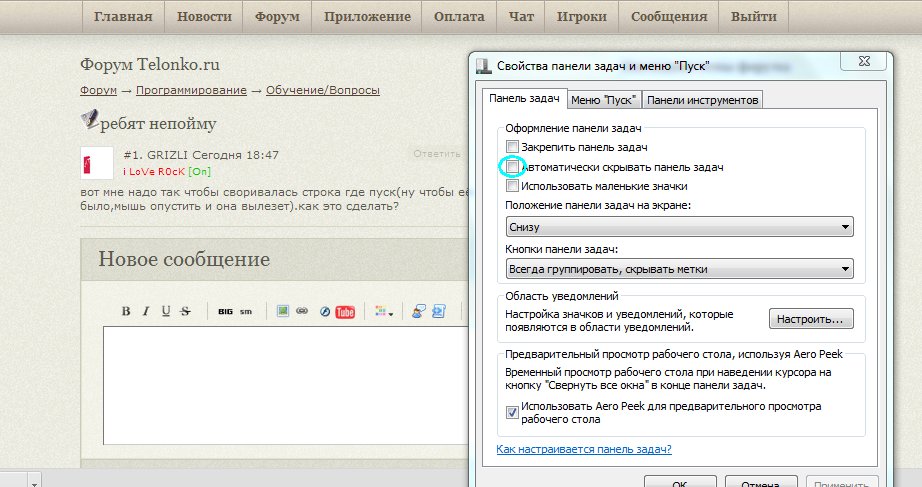922x487 pixels.
Task: Open Главная in site navigation
Action: pos(123,16)
